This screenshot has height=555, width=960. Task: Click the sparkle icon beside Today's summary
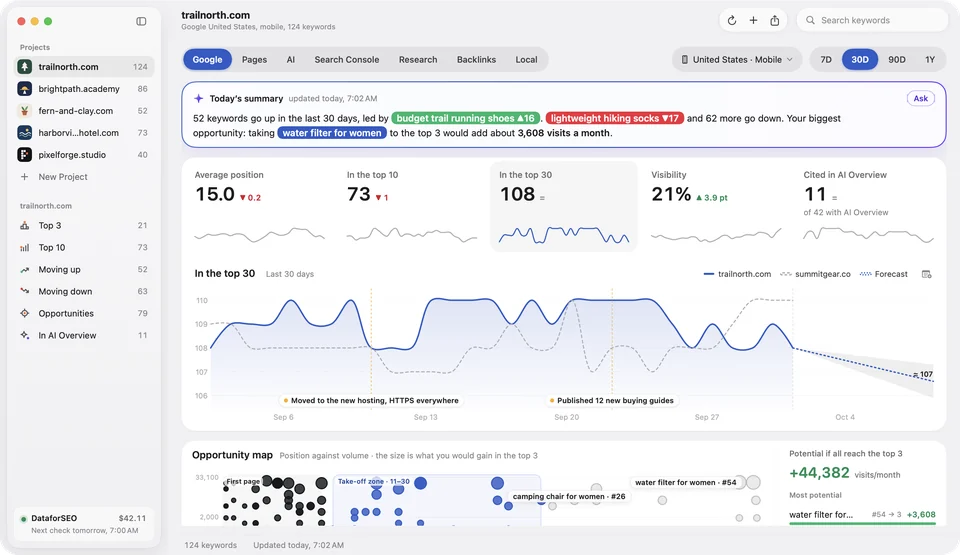click(198, 98)
